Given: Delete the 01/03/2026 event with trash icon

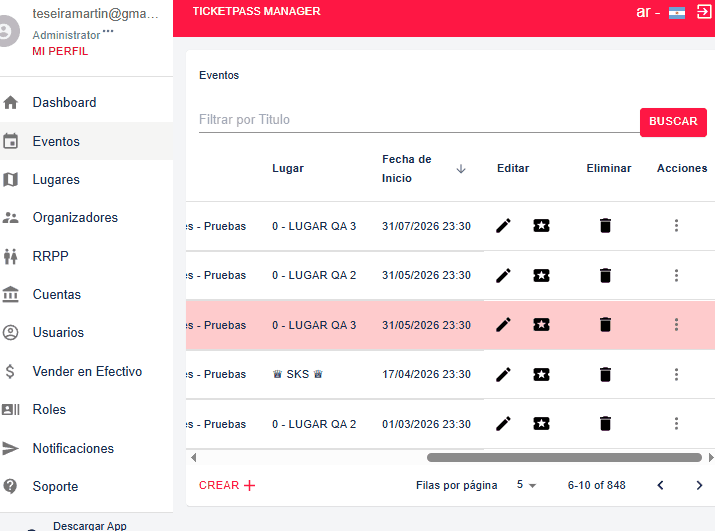Looking at the screenshot, I should point(605,423).
